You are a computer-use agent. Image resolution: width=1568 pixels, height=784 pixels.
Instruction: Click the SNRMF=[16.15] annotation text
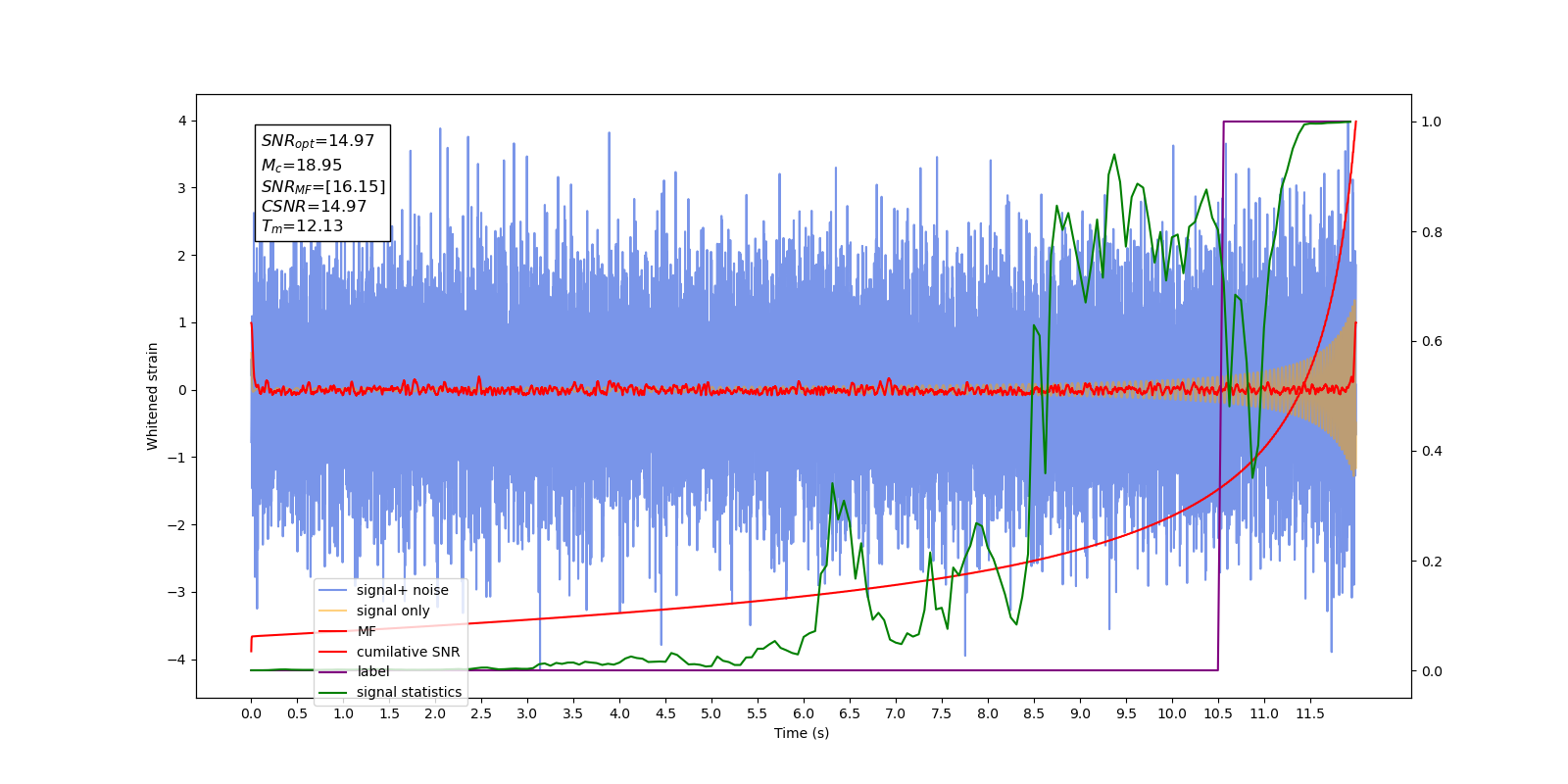[323, 186]
